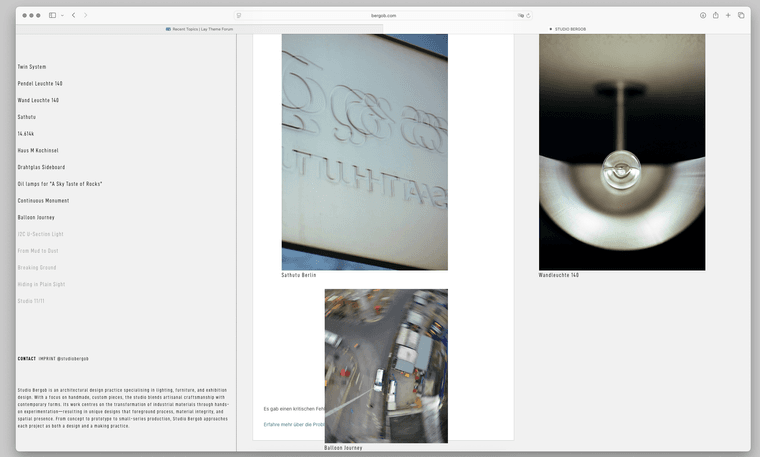This screenshot has height=457, width=760.
Task: Toggle the Safari sidebar icon
Action: pyautogui.click(x=52, y=16)
